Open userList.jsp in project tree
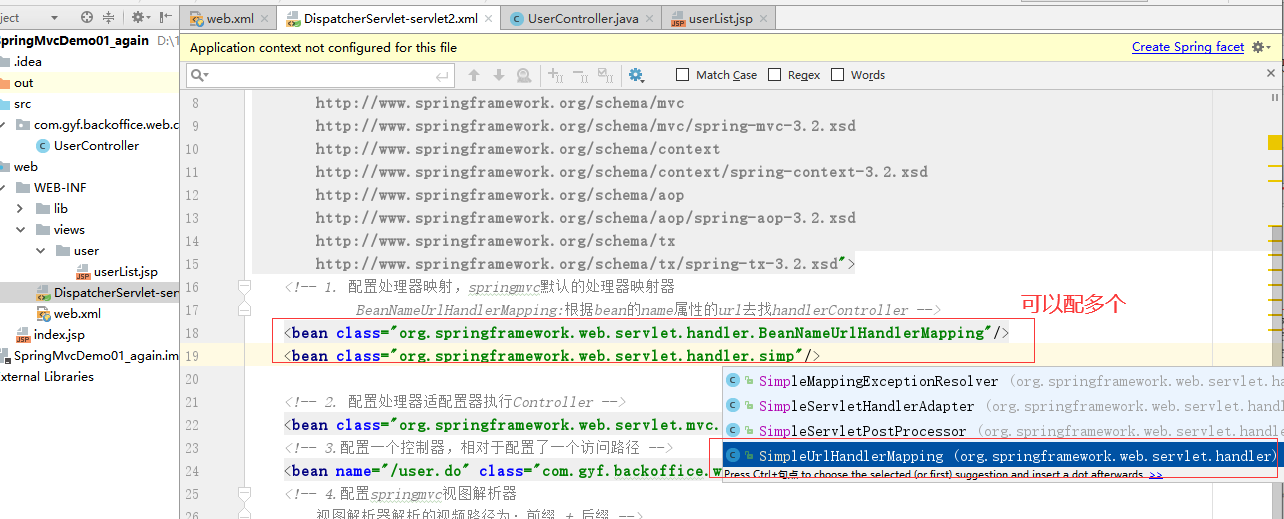The image size is (1284, 519). [125, 272]
